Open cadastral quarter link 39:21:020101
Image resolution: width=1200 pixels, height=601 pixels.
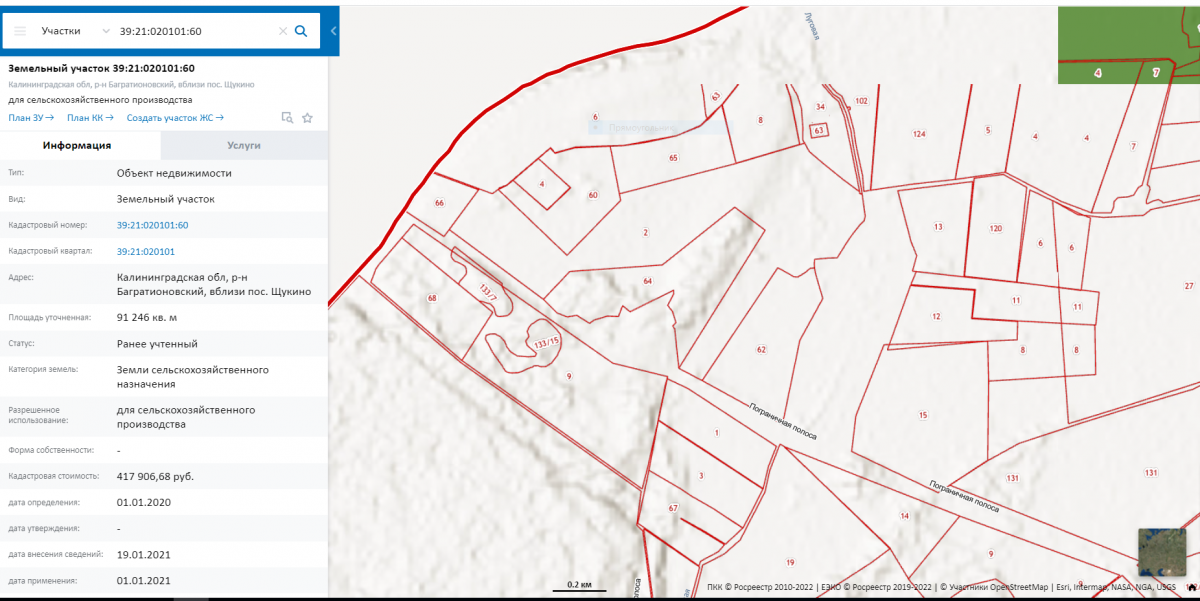[x=145, y=252]
